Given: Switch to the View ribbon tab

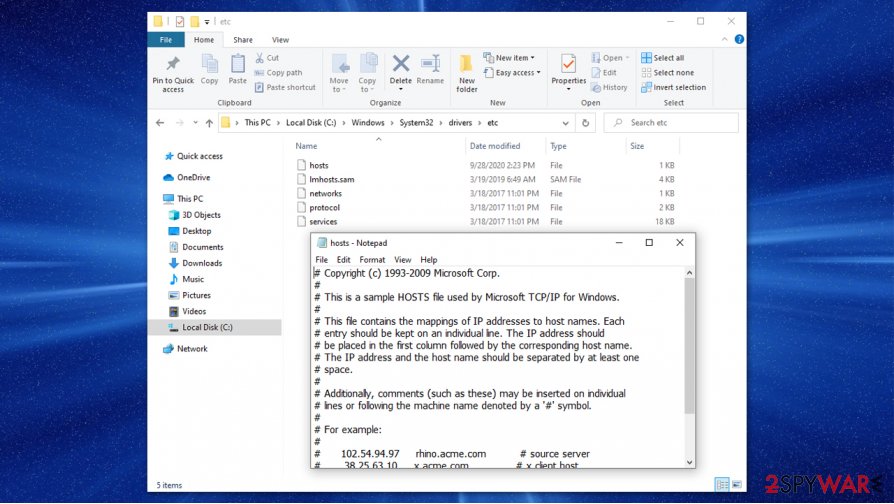Looking at the screenshot, I should click(280, 39).
